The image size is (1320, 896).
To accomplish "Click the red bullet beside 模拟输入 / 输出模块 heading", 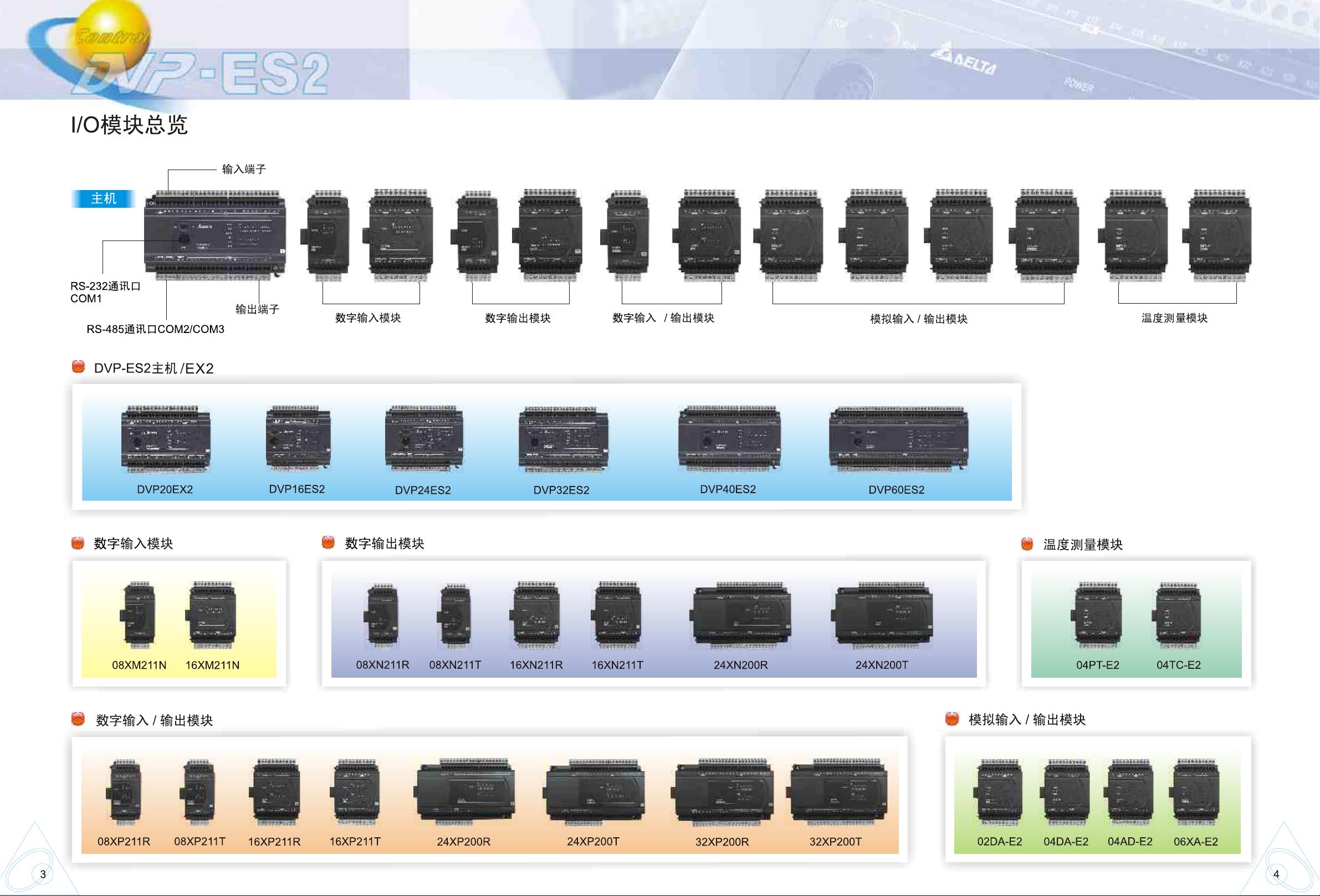I will [x=952, y=719].
